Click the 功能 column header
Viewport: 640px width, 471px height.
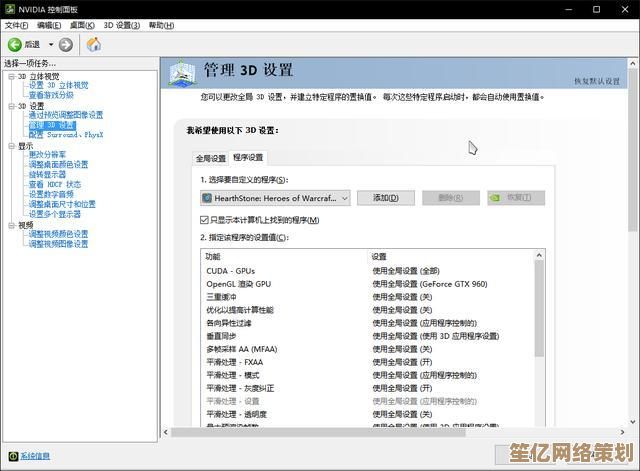213,257
